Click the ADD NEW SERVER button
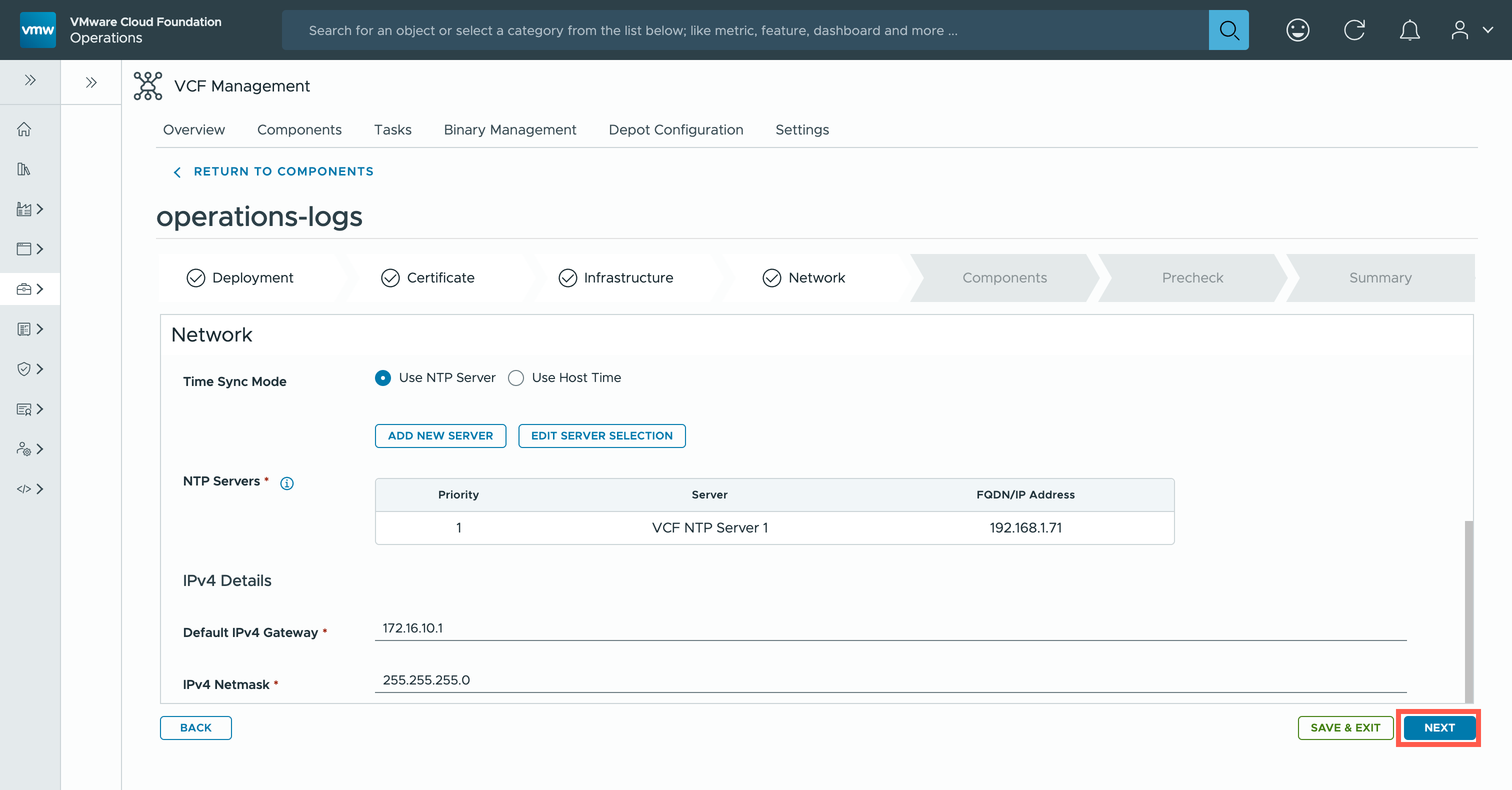 (440, 436)
